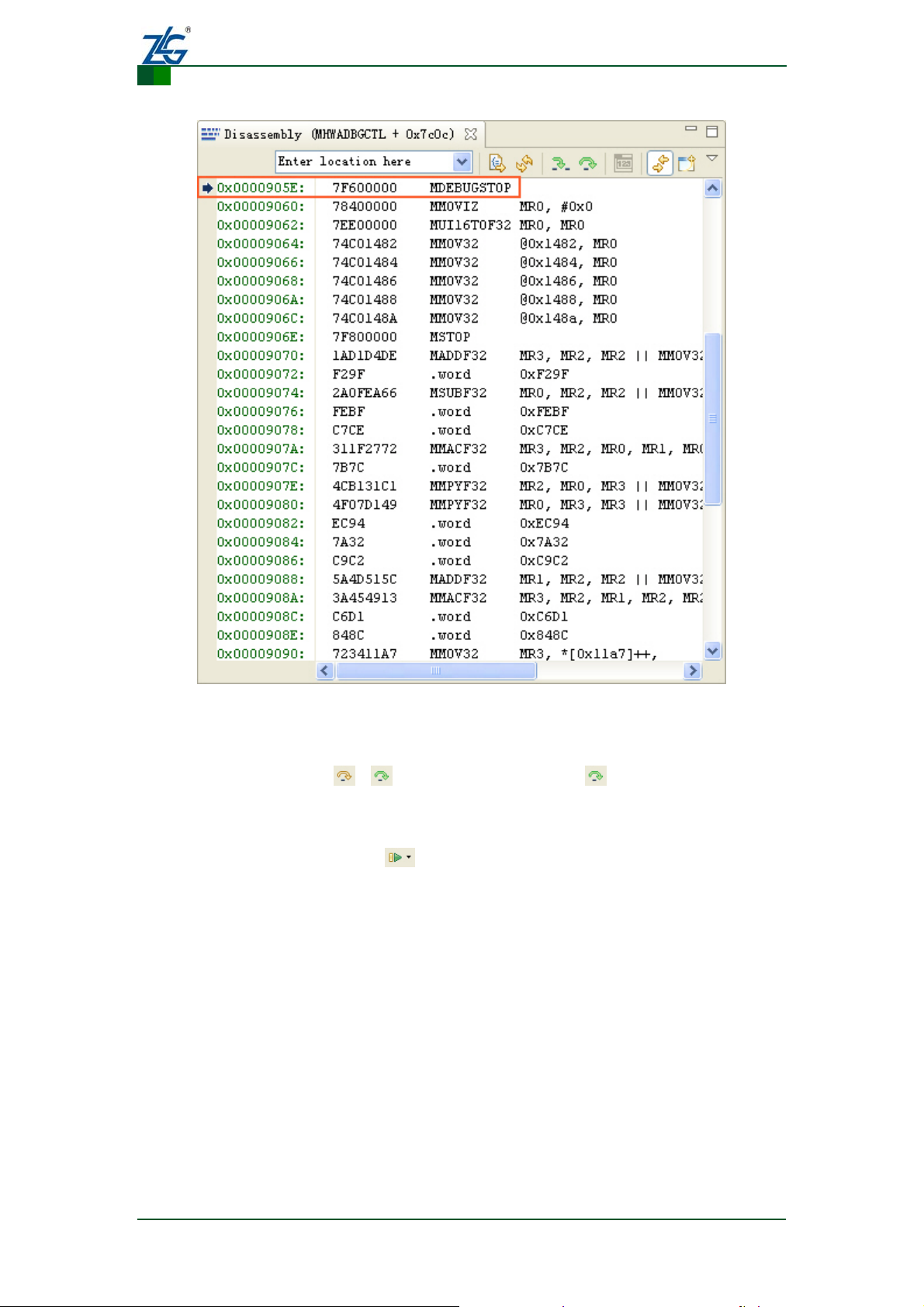Click opcode 7F800000
924x1307 pixels.
pos(365,337)
